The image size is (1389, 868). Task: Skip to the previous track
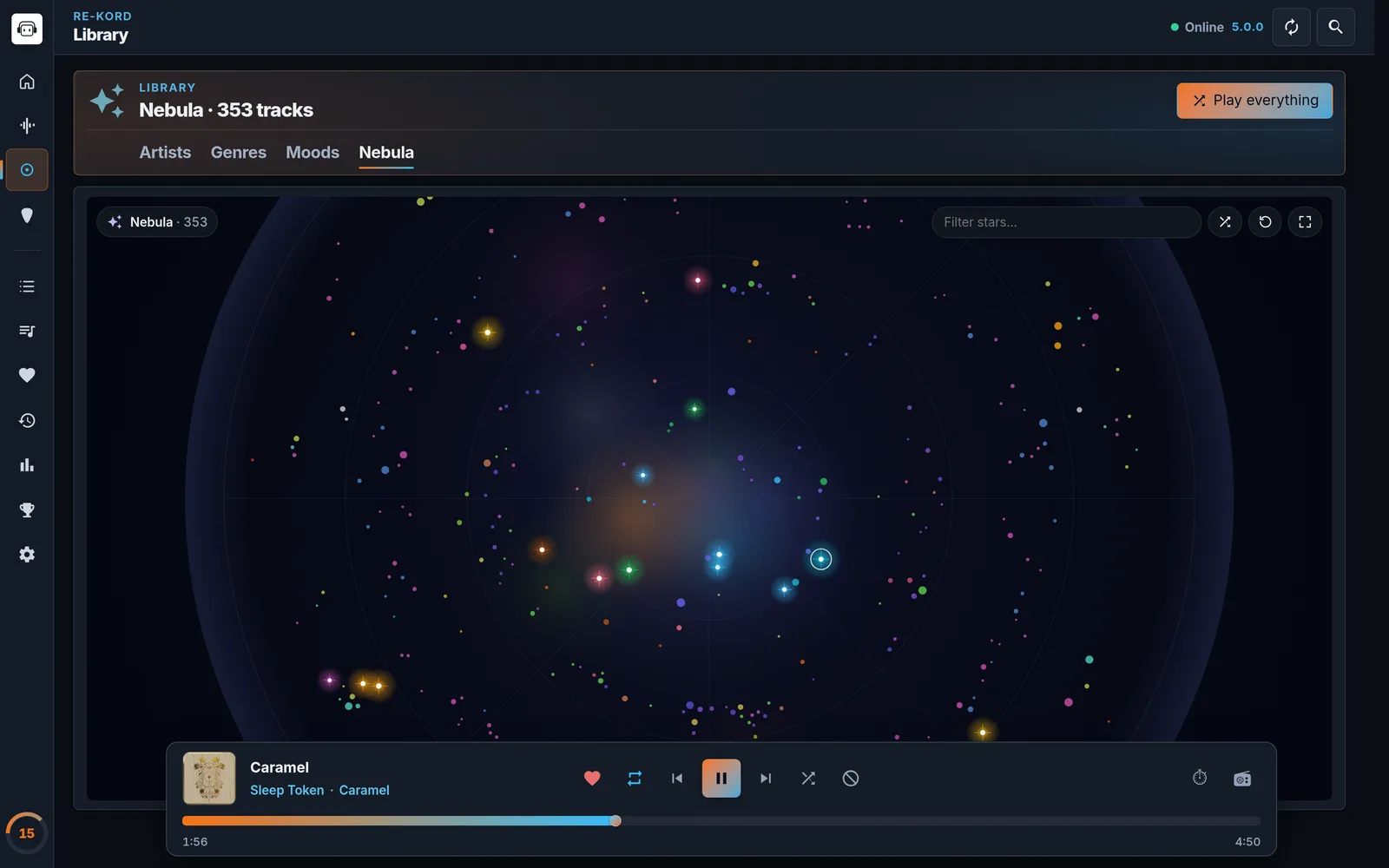tap(677, 779)
